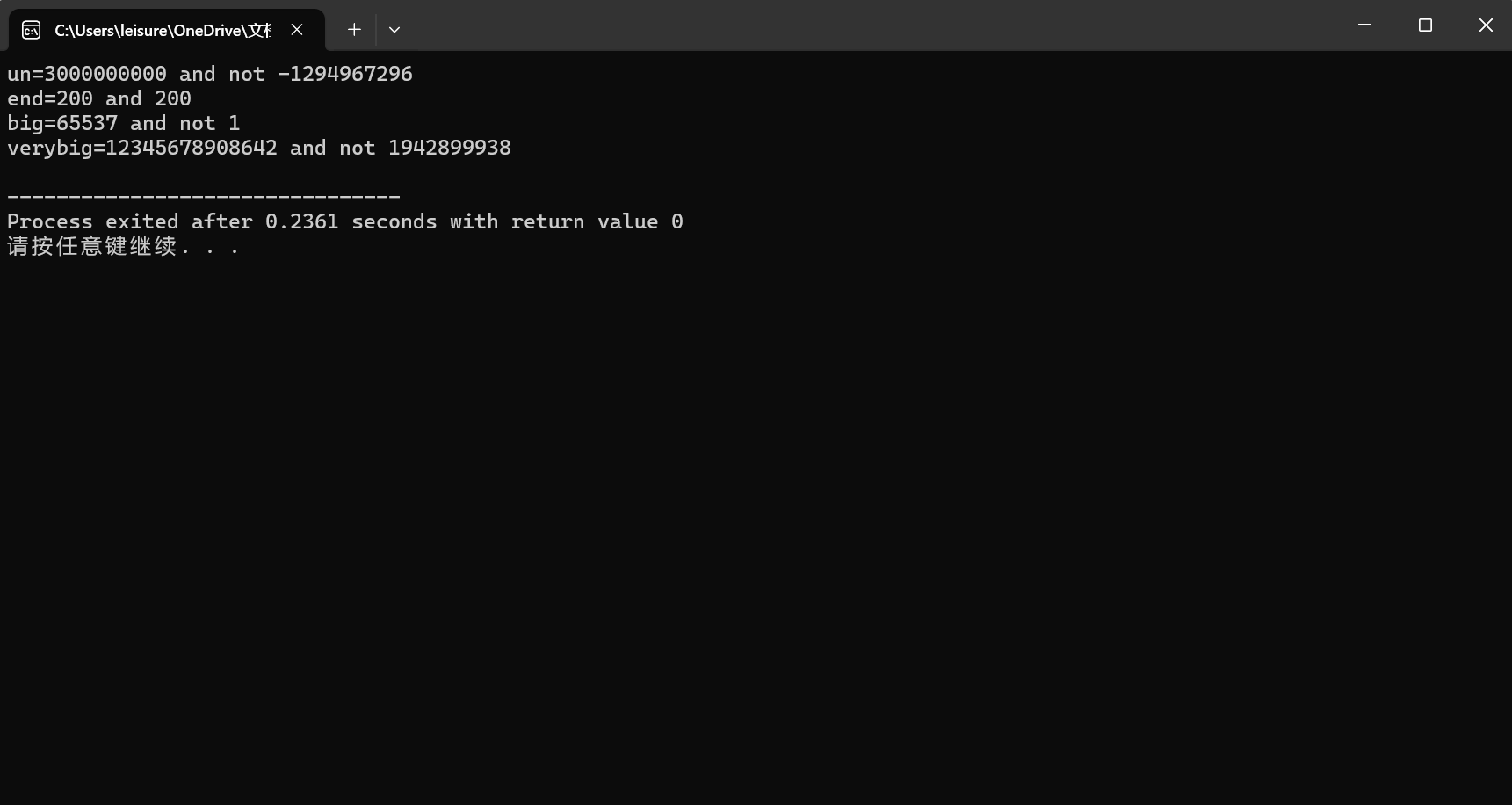Click the Process exited return value text
1512x805 pixels.
344,221
